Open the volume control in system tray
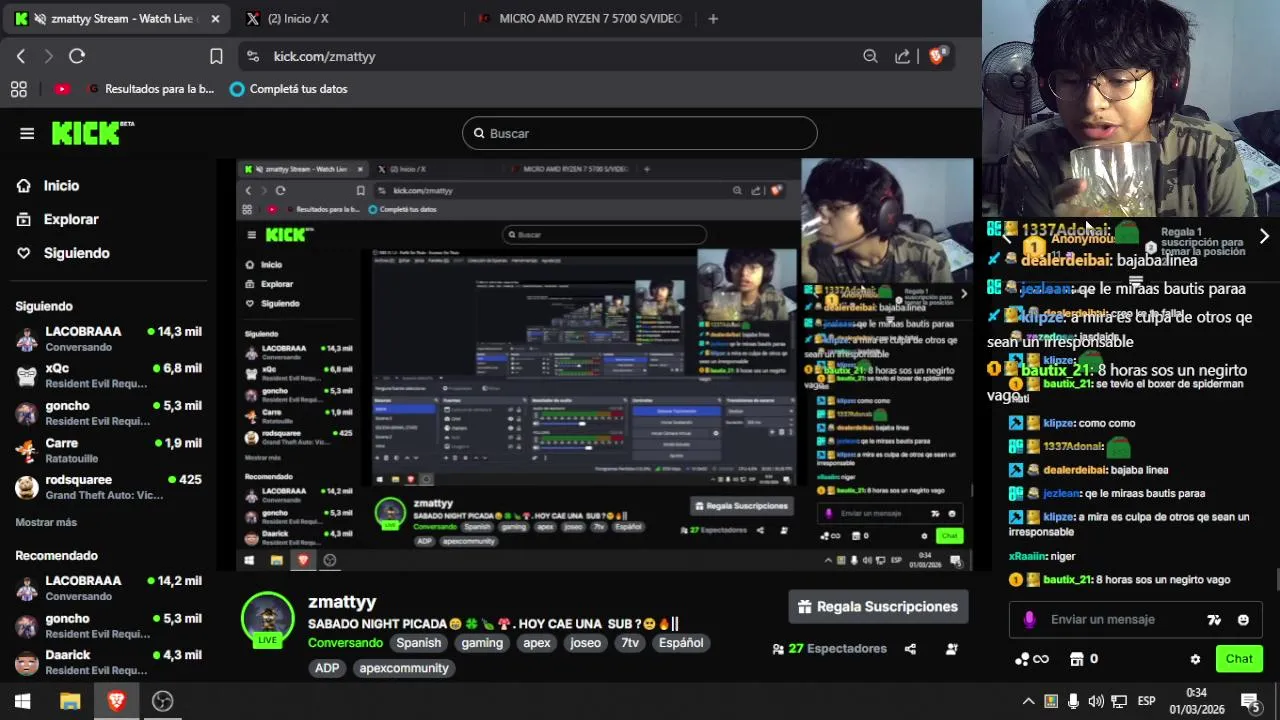The width and height of the screenshot is (1280, 720). pyautogui.click(x=1096, y=701)
